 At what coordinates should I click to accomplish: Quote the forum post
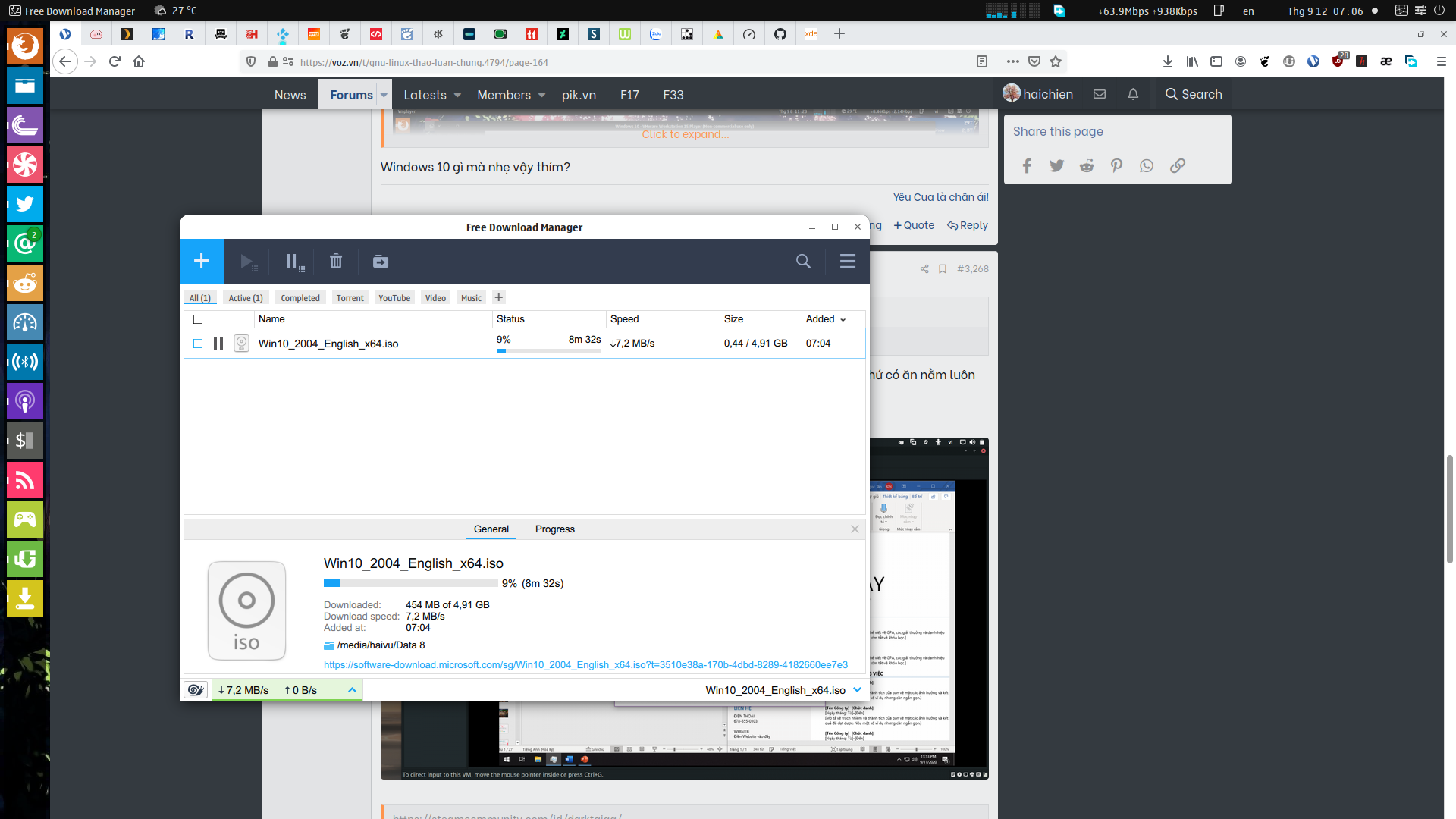914,225
